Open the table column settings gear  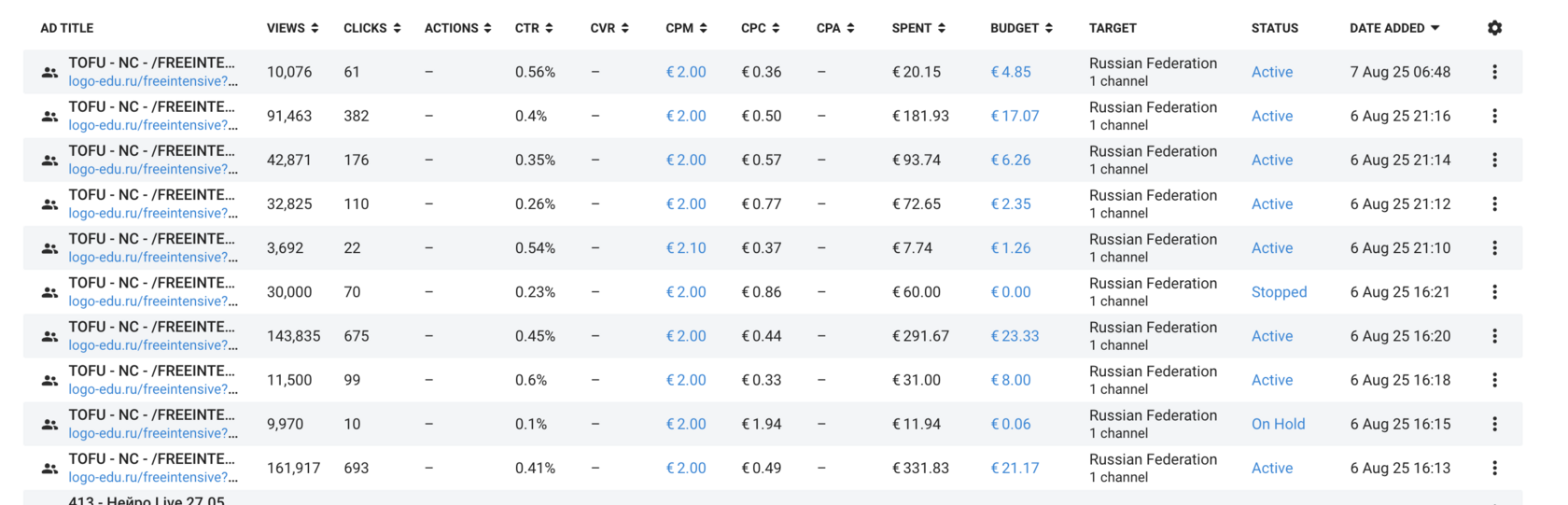[x=1494, y=28]
